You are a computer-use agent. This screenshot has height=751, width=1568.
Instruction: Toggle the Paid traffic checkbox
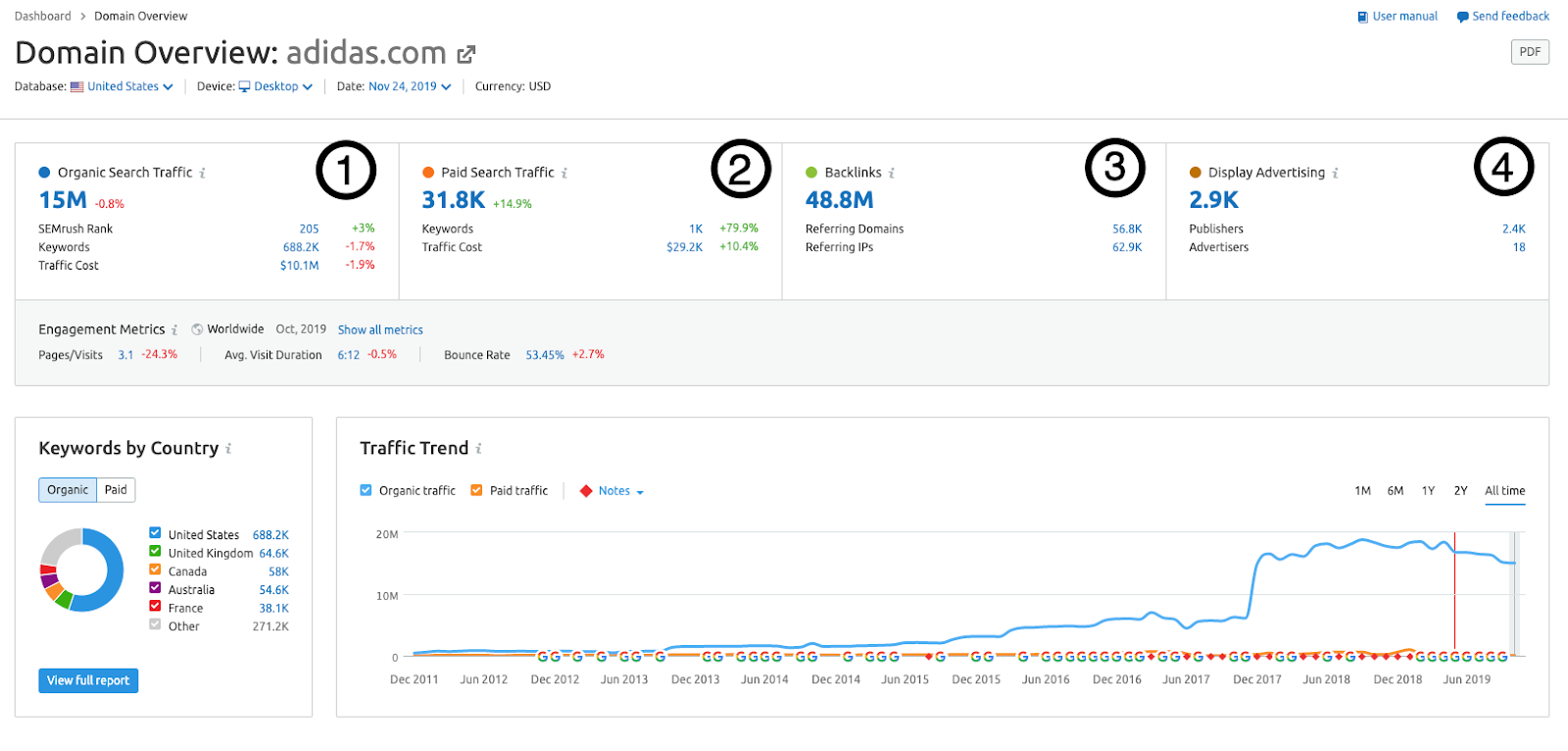(476, 490)
